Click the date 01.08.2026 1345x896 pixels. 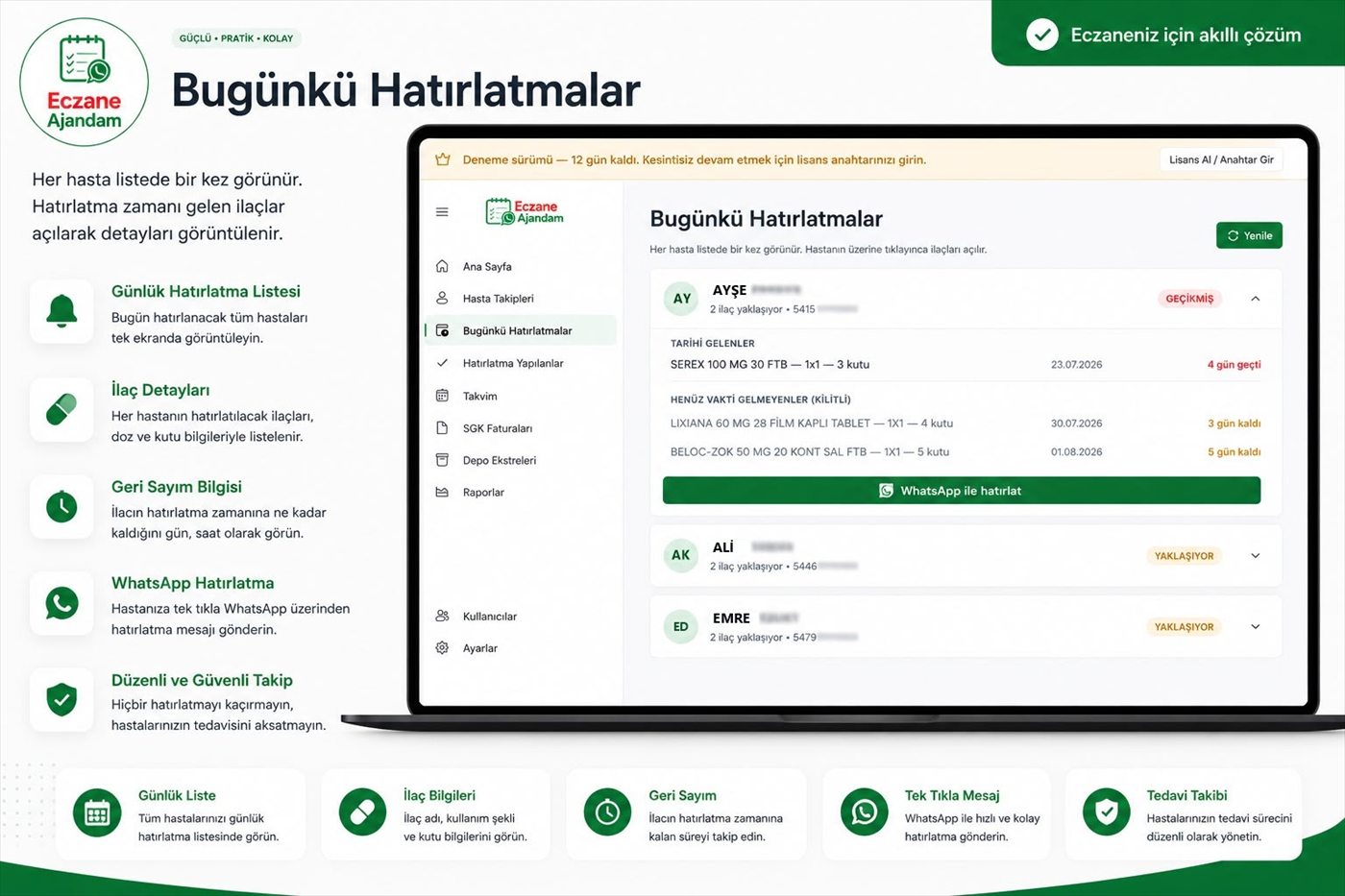coord(1076,451)
